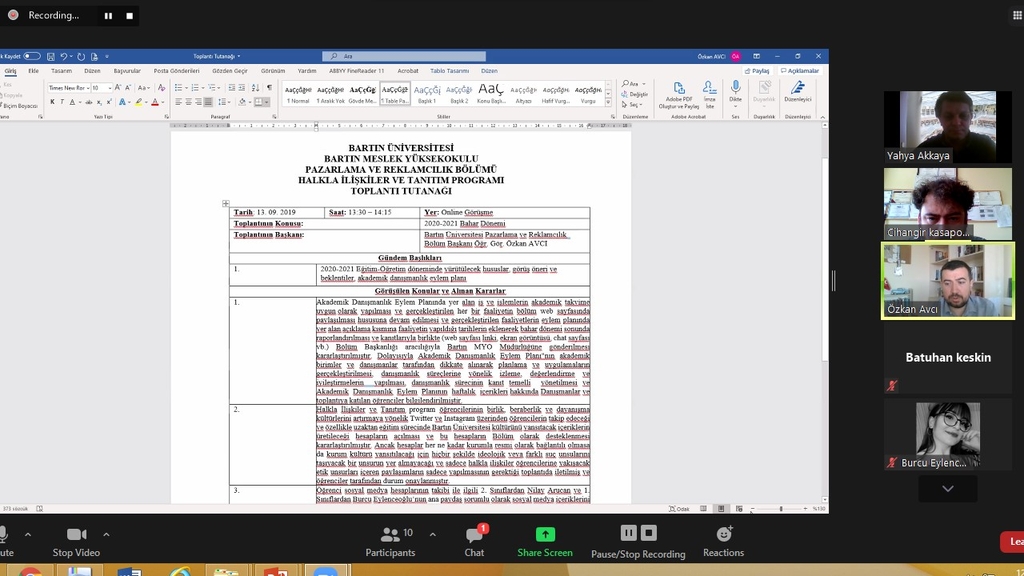The height and width of the screenshot is (576, 1024).
Task: Open the Times New Roman font dropdown
Action: [x=87, y=88]
